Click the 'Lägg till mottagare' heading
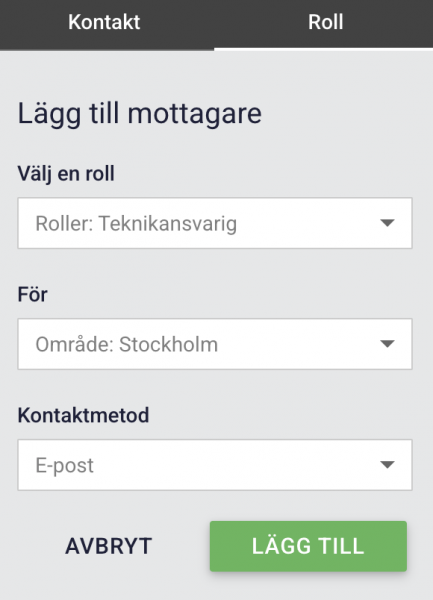 (140, 114)
